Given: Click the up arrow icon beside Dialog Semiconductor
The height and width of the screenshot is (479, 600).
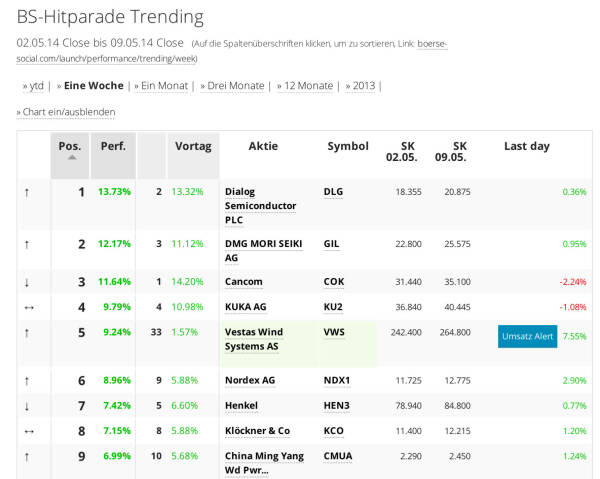Looking at the screenshot, I should pos(26,192).
